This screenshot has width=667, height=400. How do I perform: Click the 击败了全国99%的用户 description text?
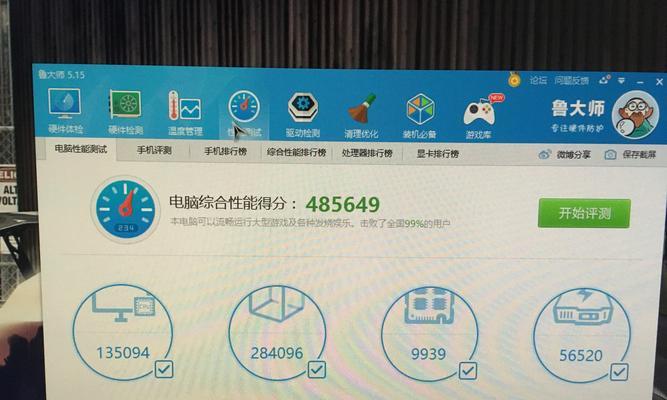(405, 223)
